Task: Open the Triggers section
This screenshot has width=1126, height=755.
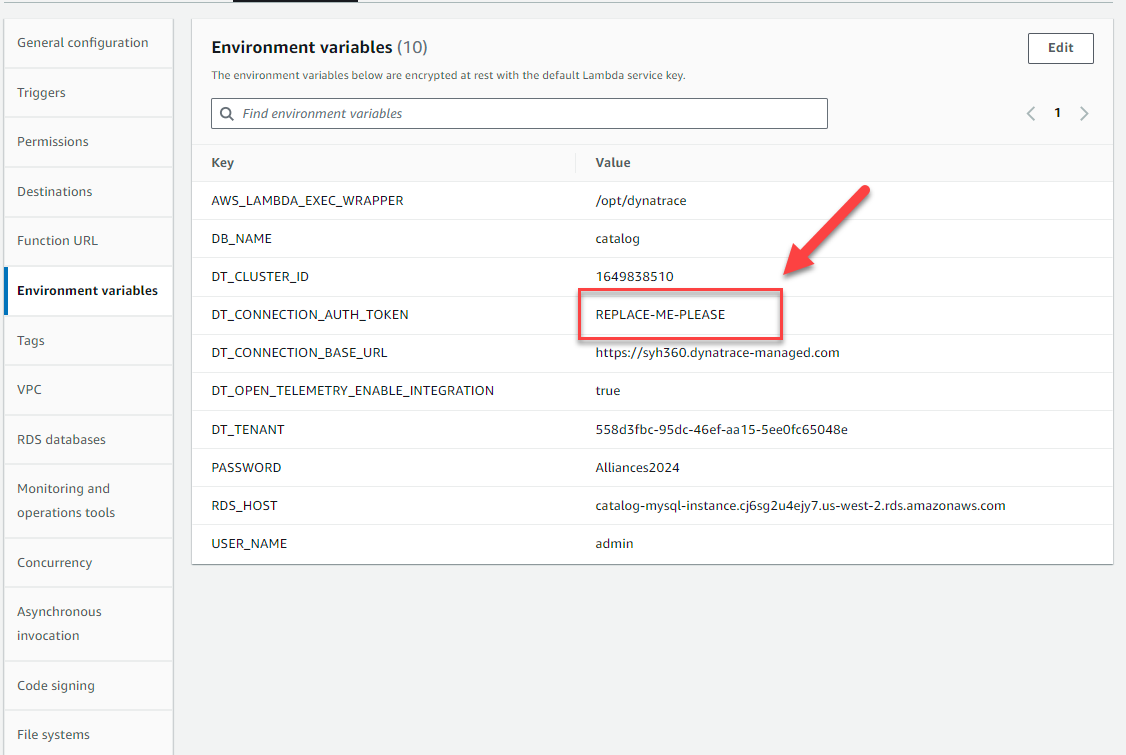Action: tap(42, 93)
